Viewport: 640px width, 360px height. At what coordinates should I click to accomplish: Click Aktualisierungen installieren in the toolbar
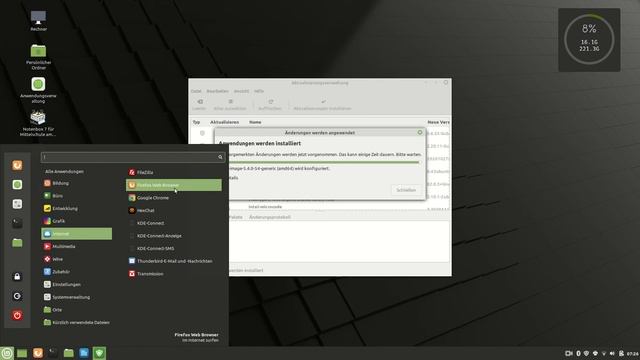[322, 105]
